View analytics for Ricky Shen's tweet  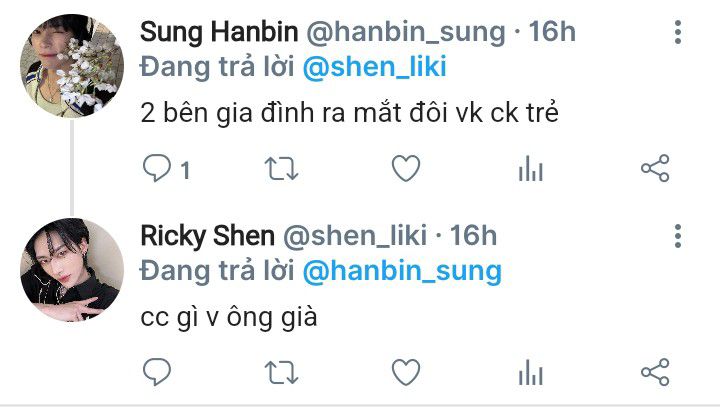(531, 373)
